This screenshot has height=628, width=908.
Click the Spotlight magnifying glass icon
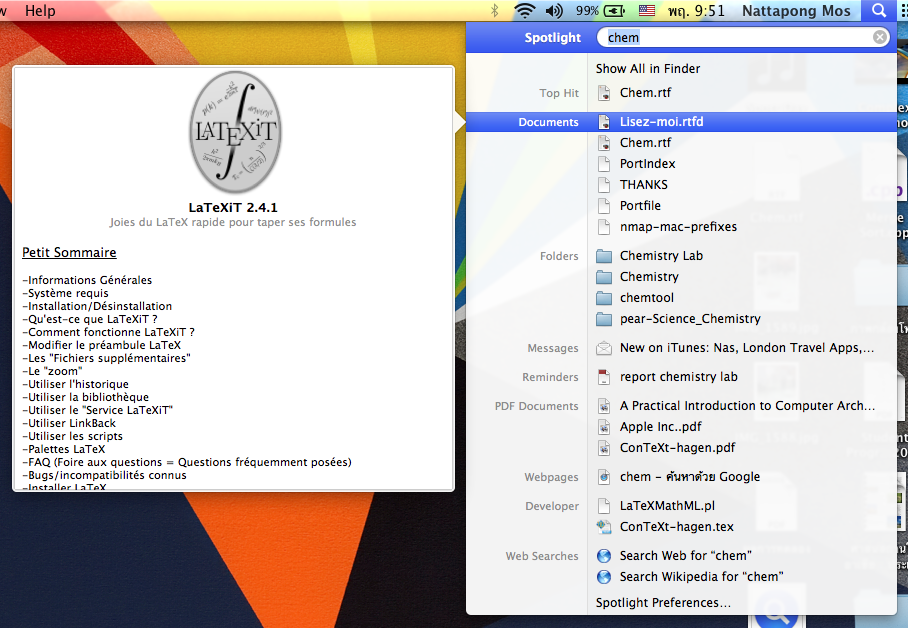[878, 11]
